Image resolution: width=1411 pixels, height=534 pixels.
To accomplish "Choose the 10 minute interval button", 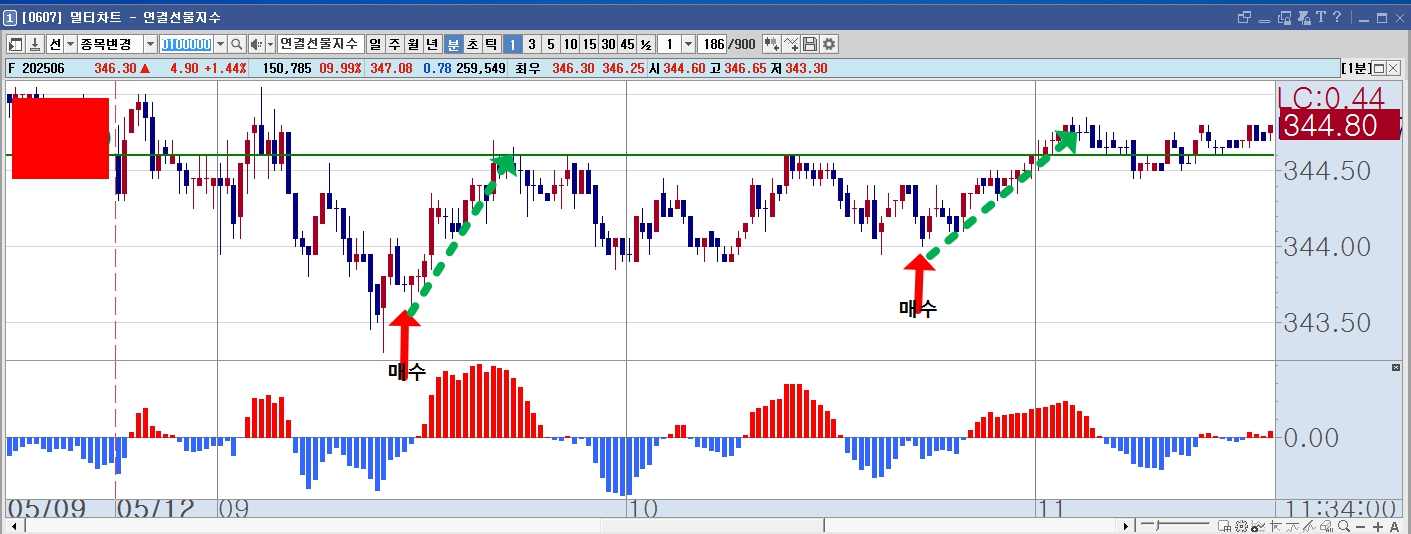I will tap(569, 44).
